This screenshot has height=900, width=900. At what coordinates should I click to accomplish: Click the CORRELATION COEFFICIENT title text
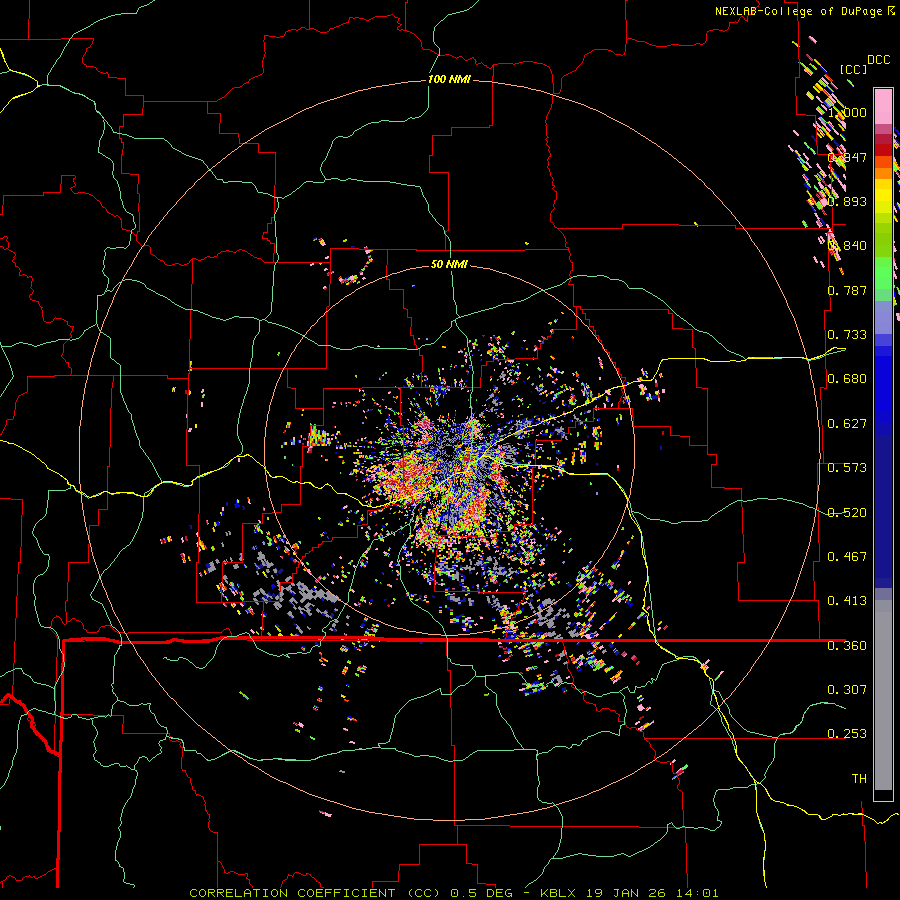click(292, 893)
